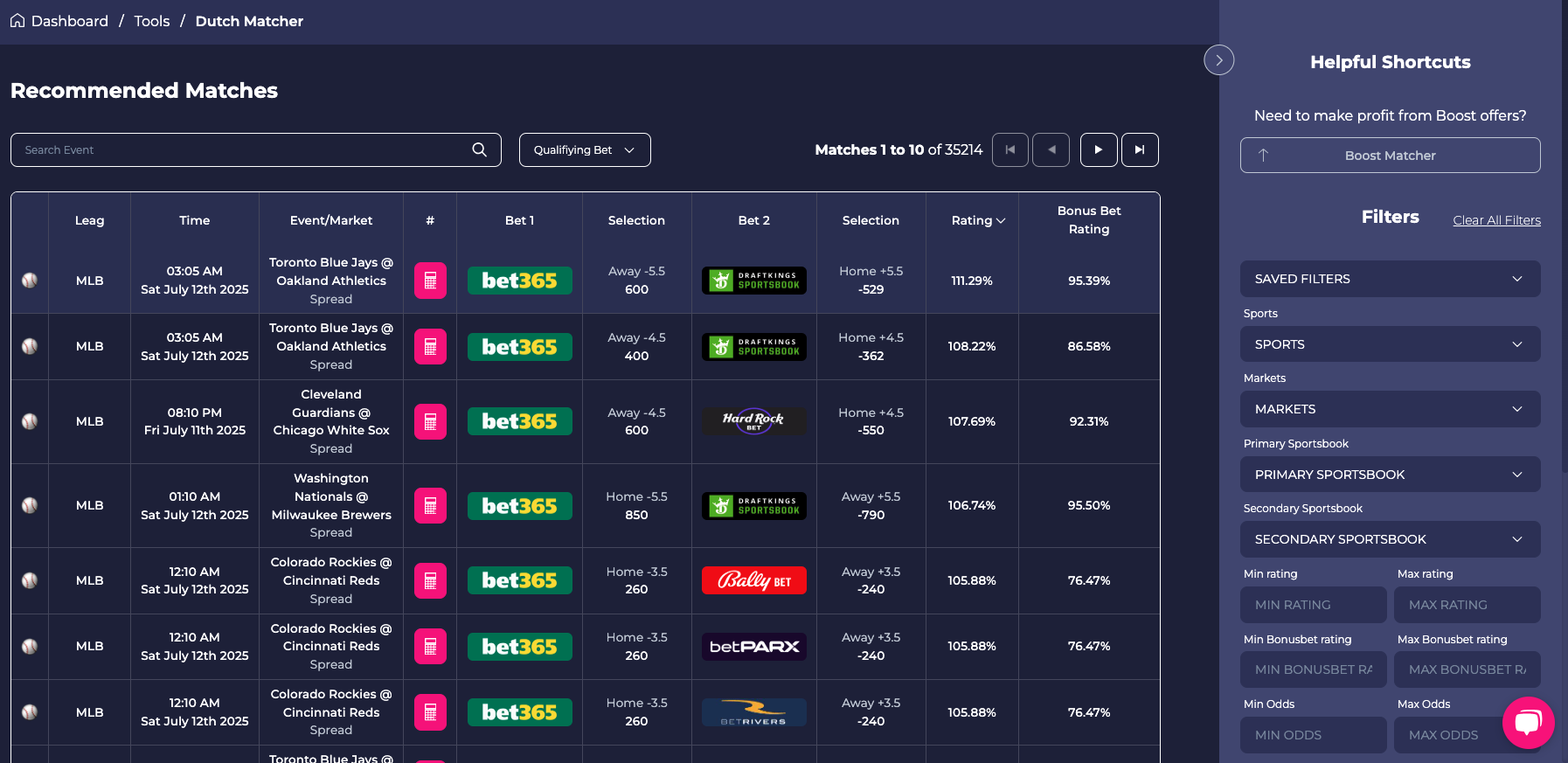Open the Boost Matcher shortcut
The image size is (1568, 763).
pyautogui.click(x=1390, y=156)
